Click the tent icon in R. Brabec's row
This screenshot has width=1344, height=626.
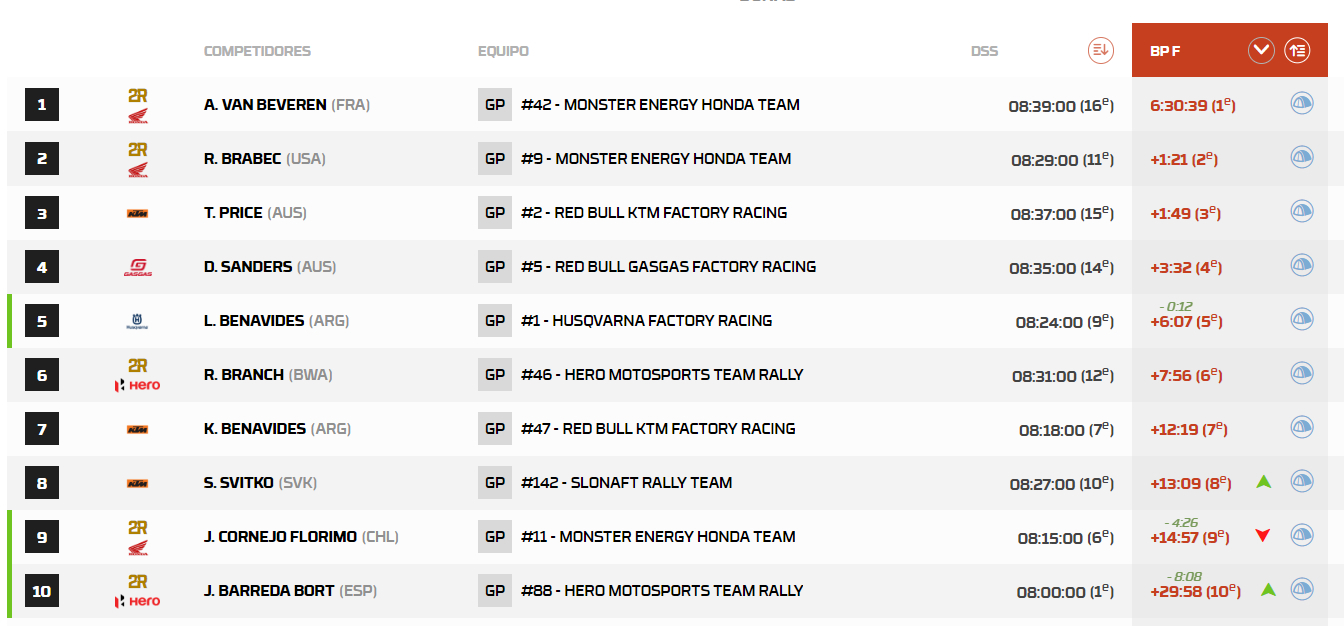click(1301, 157)
